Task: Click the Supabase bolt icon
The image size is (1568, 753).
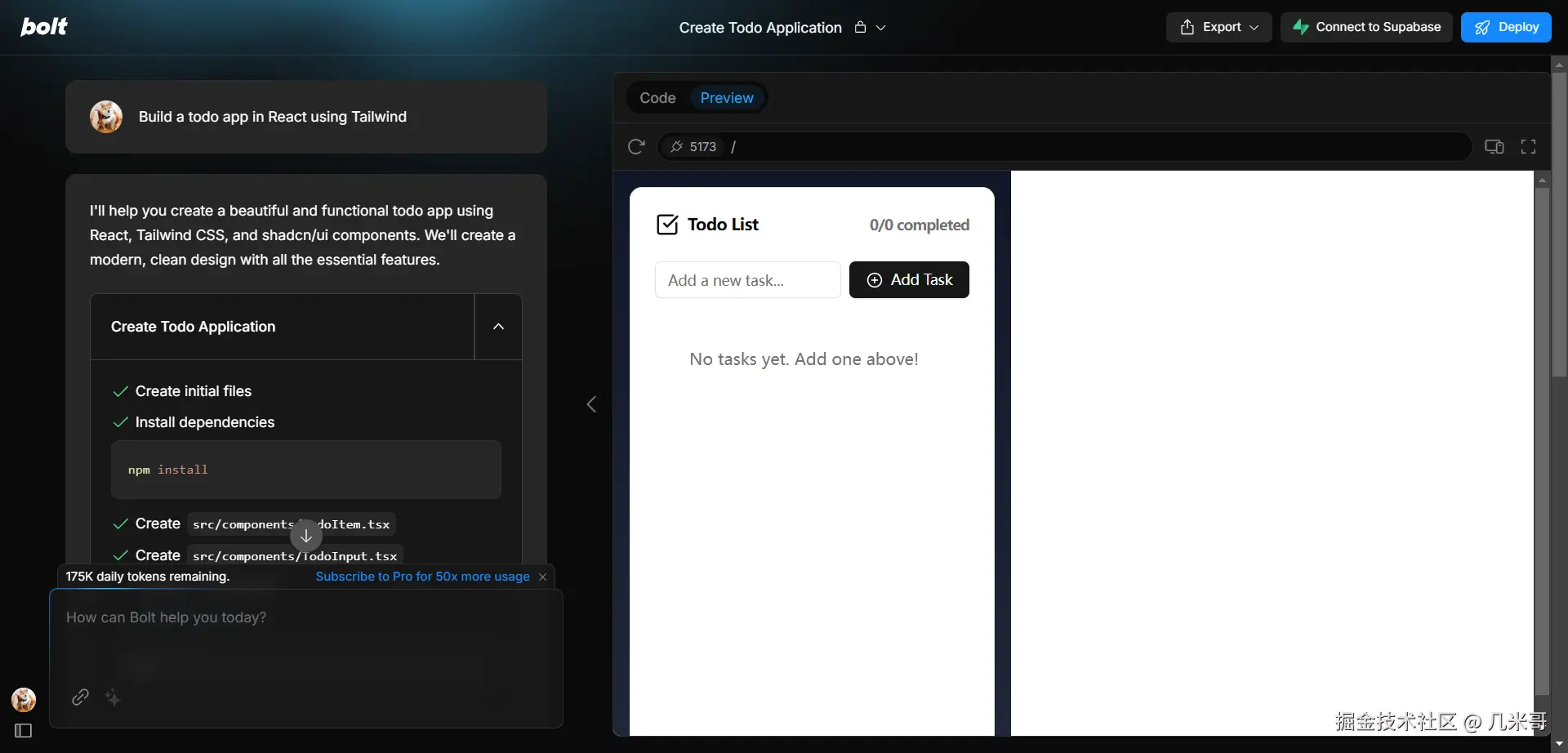Action: coord(1301,27)
